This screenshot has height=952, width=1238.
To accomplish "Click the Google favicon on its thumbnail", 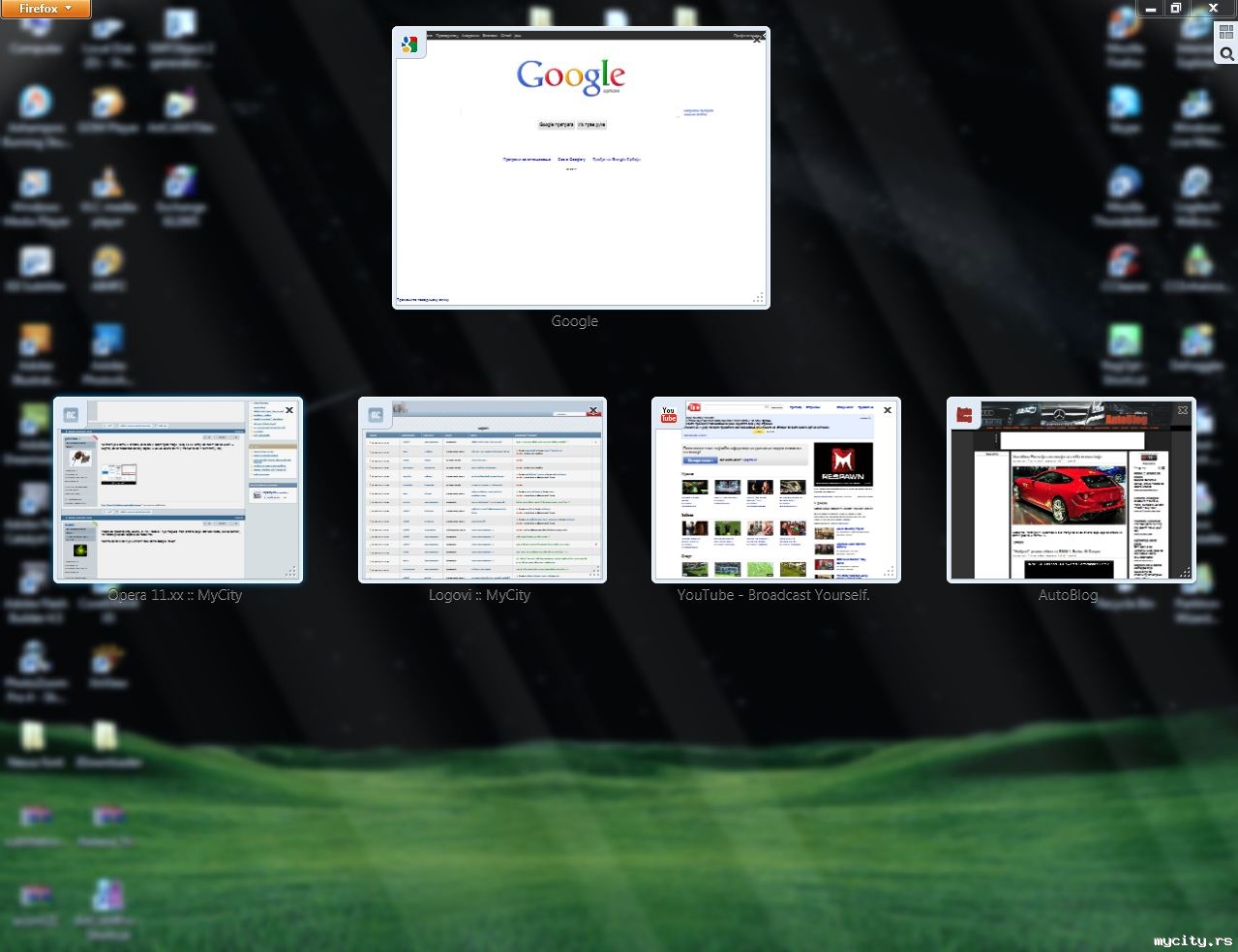I will (x=409, y=45).
